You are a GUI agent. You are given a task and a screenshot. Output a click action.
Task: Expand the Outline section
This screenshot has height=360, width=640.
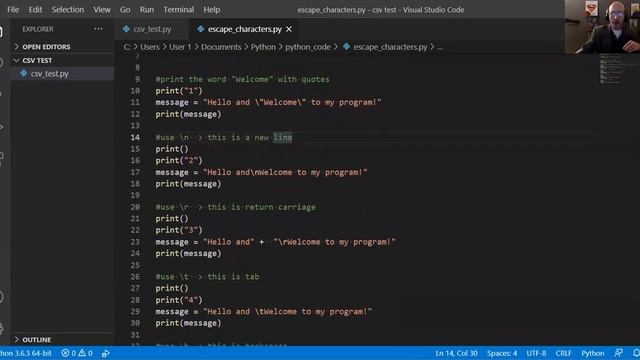click(x=37, y=340)
